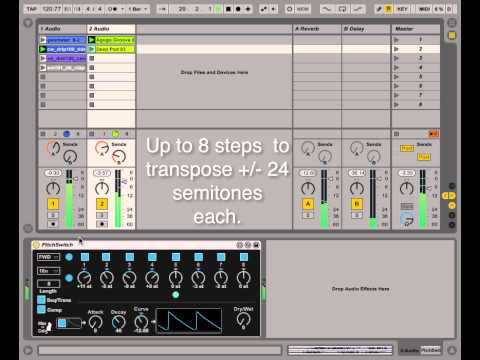
Task: Click track 2 activator button
Action: [x=102, y=204]
